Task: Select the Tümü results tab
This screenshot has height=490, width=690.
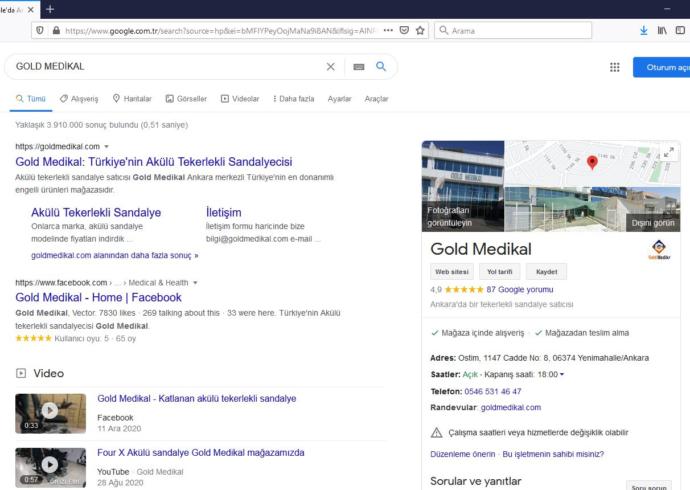Action: (31, 99)
